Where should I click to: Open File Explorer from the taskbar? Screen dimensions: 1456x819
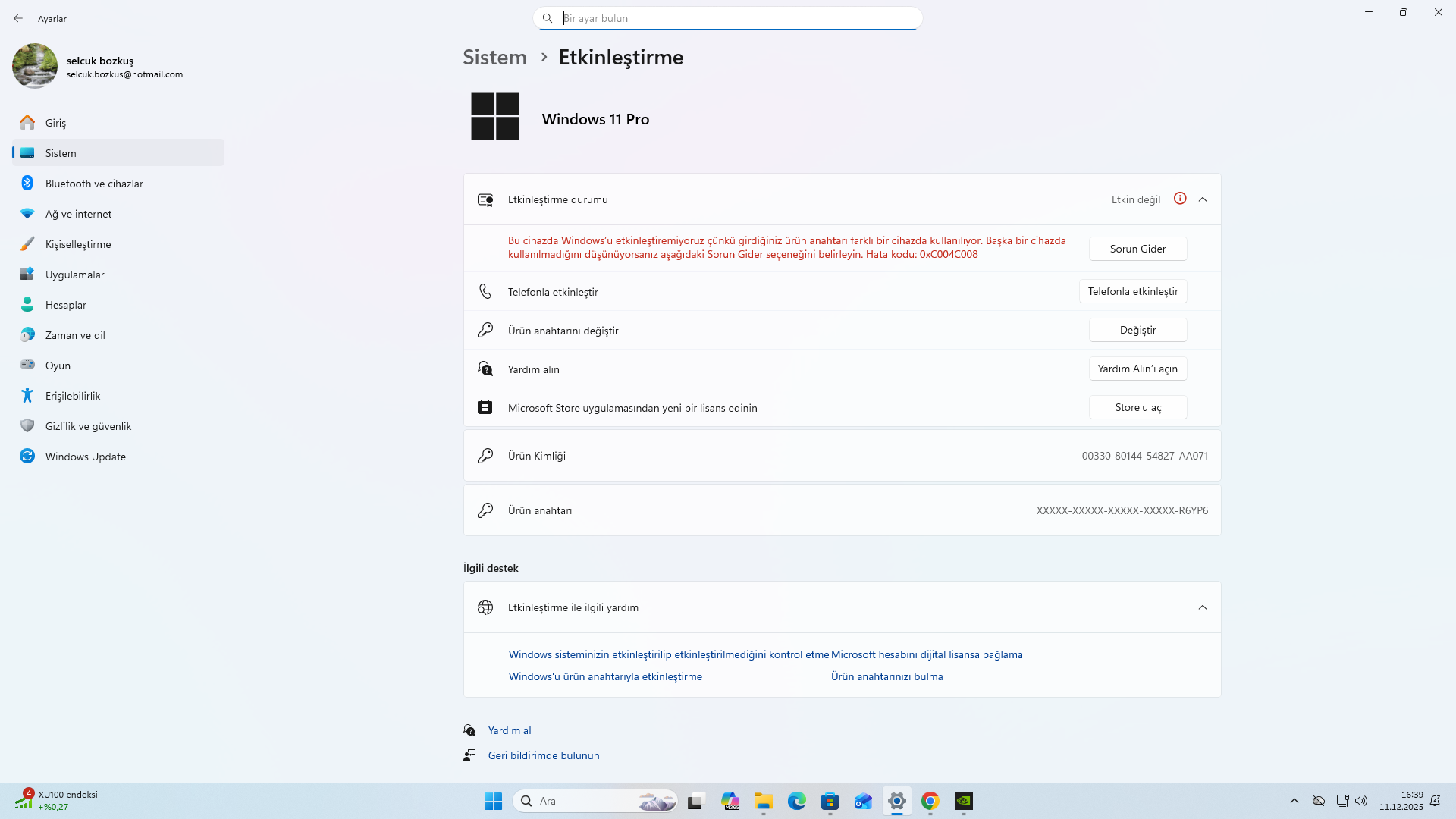(x=764, y=801)
